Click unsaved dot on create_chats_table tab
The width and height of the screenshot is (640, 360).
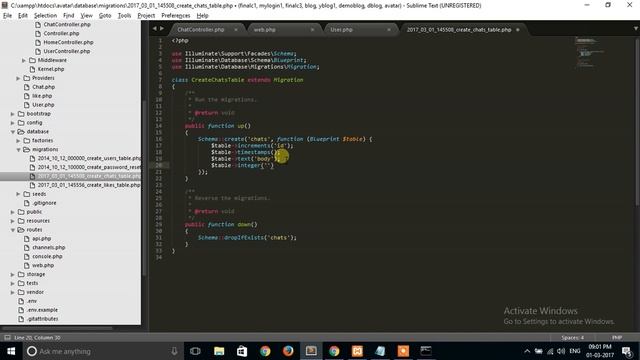point(518,30)
